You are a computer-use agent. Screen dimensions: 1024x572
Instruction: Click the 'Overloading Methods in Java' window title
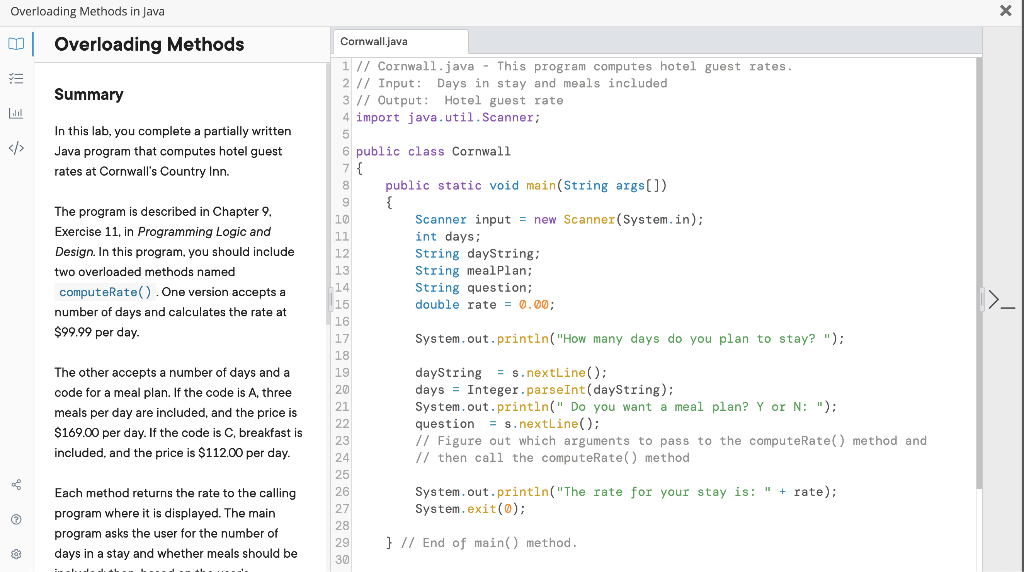(x=88, y=11)
